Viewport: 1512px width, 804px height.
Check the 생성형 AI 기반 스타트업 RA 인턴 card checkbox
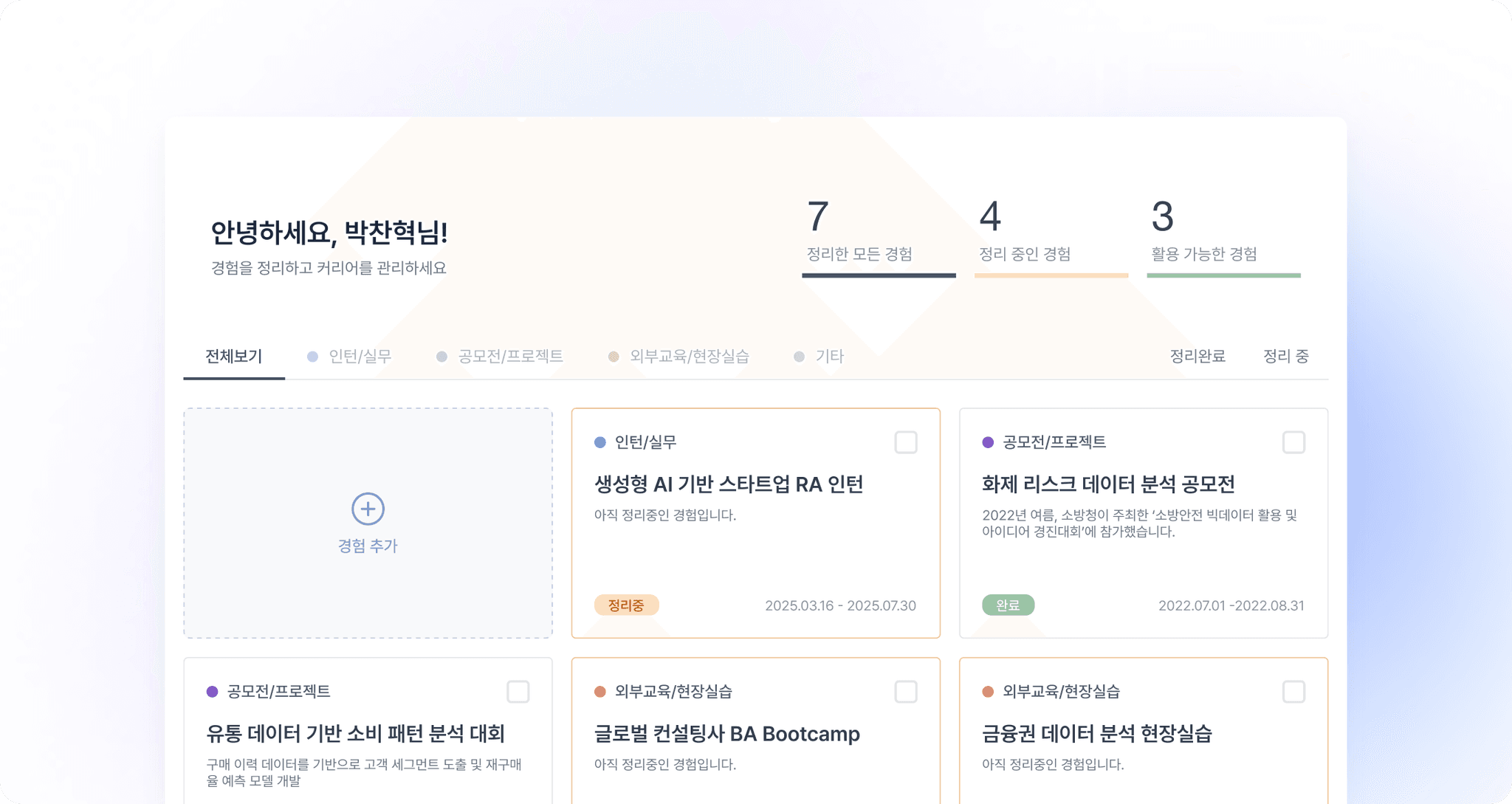click(906, 442)
